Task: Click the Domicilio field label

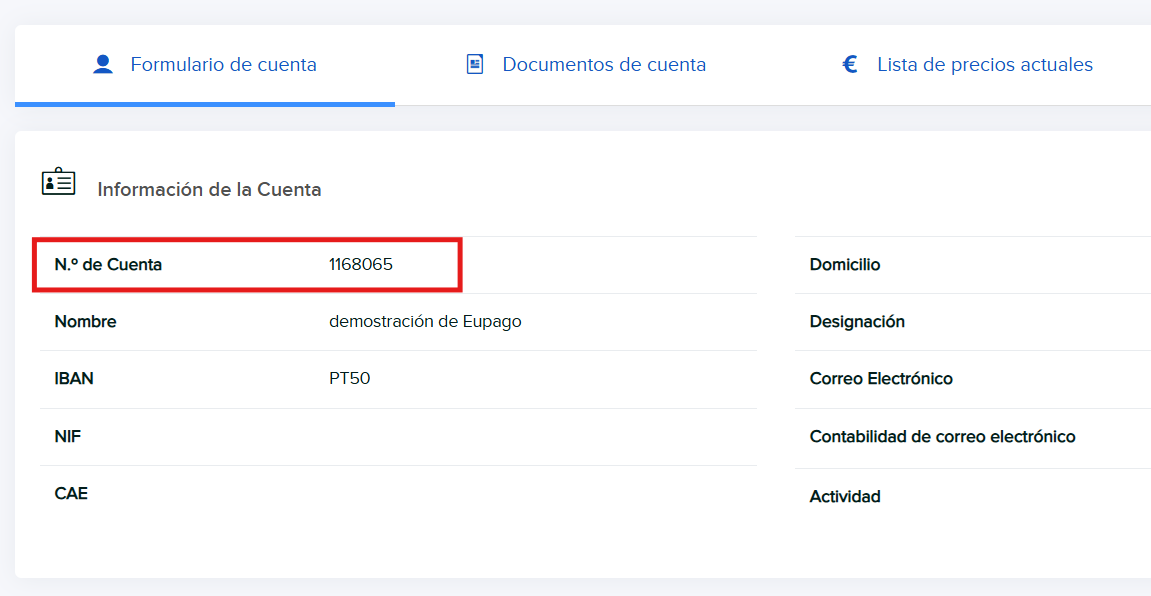Action: point(845,265)
